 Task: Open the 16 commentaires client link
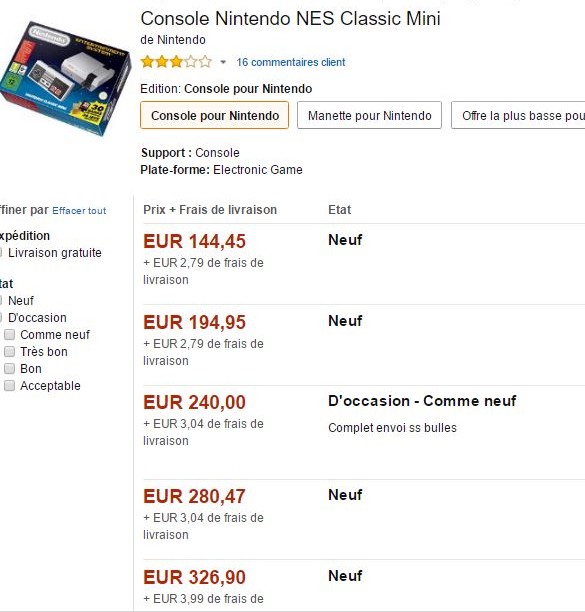click(291, 62)
